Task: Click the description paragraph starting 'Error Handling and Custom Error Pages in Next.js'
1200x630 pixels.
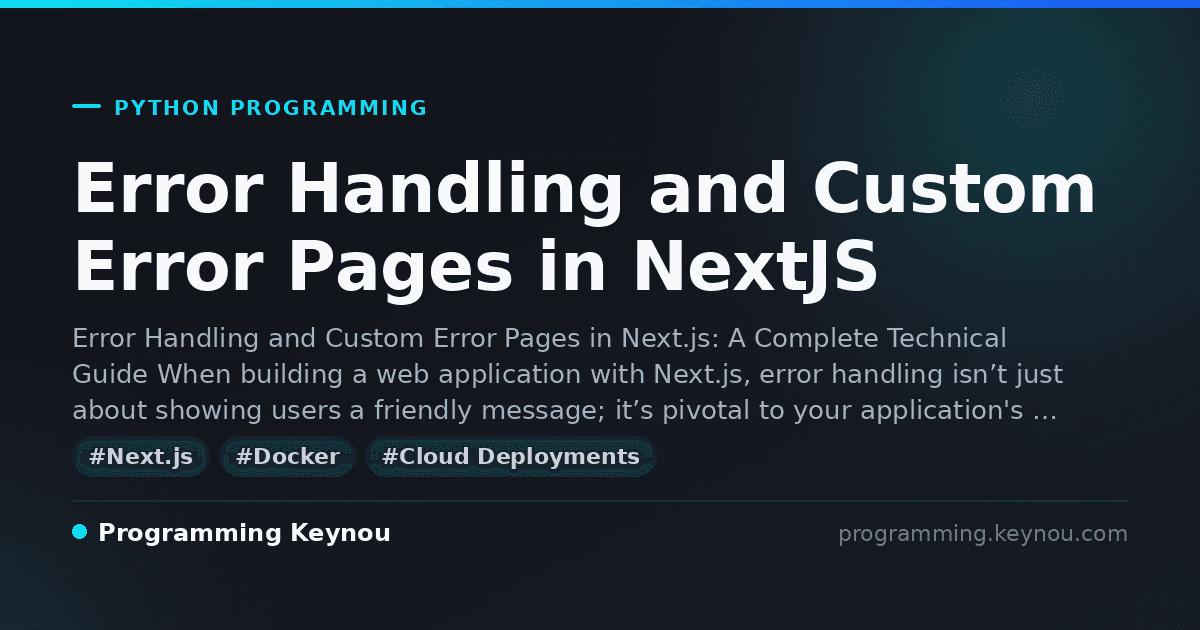Action: point(567,375)
